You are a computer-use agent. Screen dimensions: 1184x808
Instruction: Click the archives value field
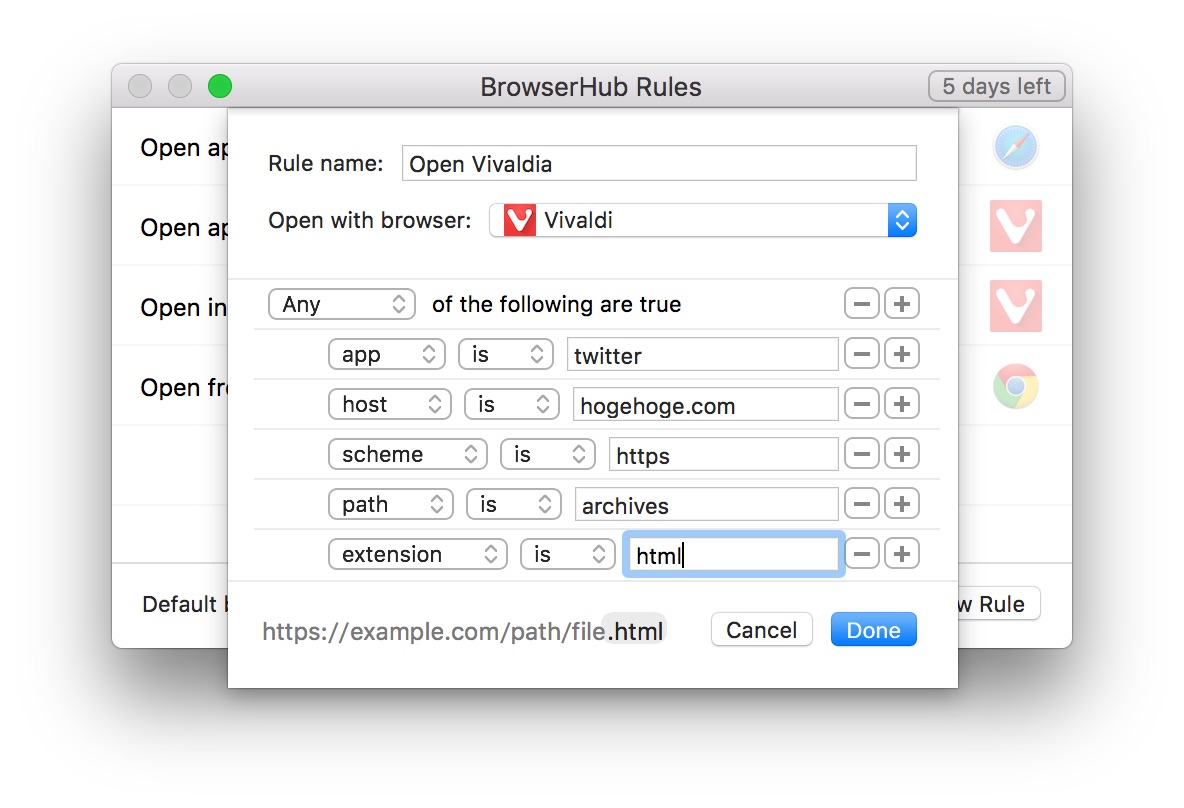tap(706, 504)
